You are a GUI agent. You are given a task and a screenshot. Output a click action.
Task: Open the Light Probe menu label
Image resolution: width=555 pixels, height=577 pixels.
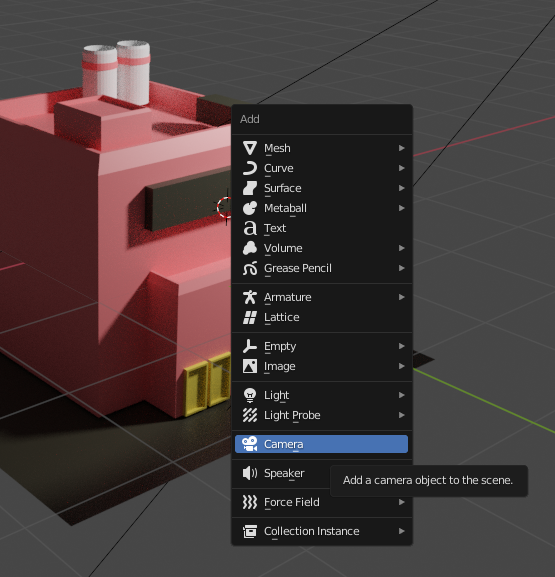pos(292,415)
